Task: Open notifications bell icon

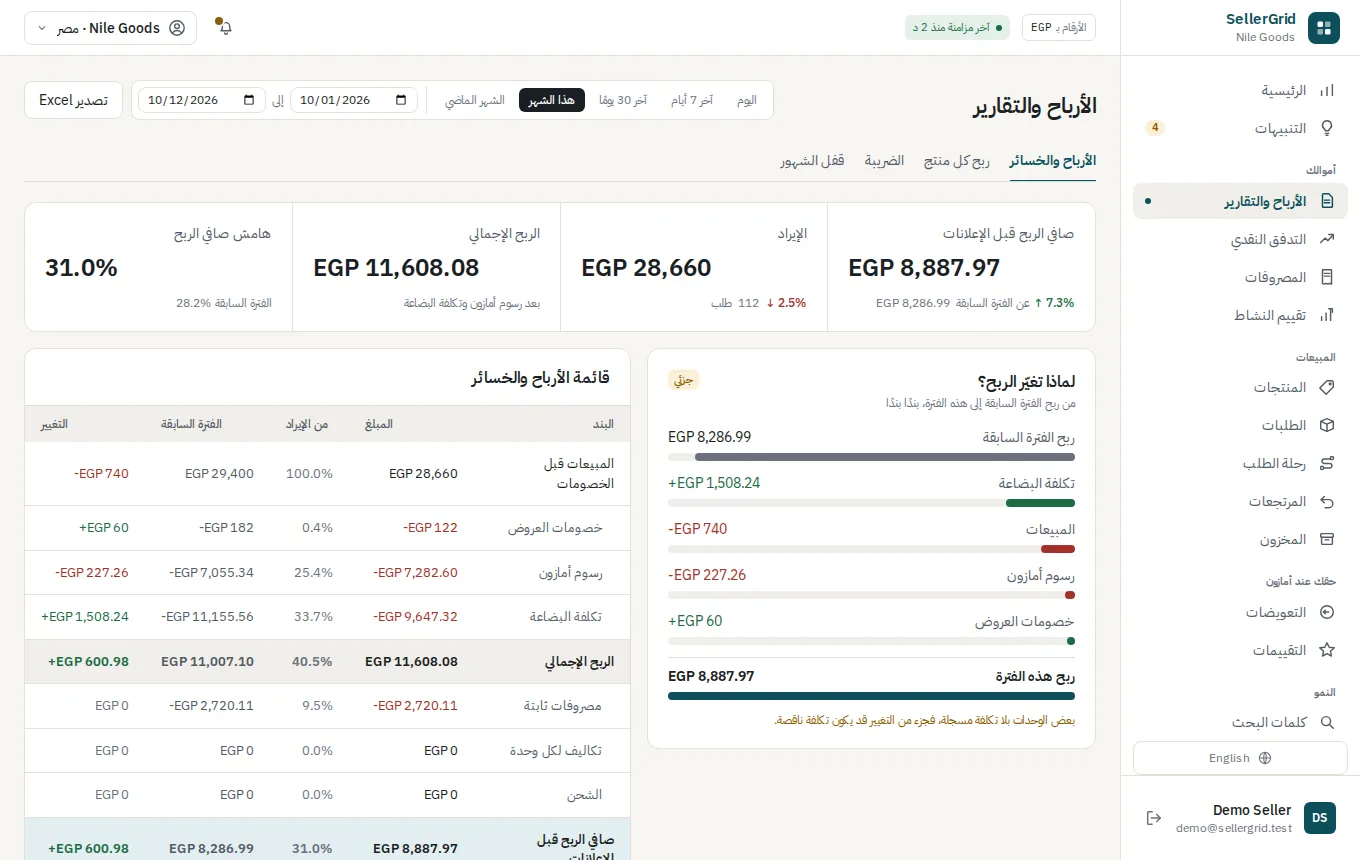Action: pyautogui.click(x=225, y=28)
